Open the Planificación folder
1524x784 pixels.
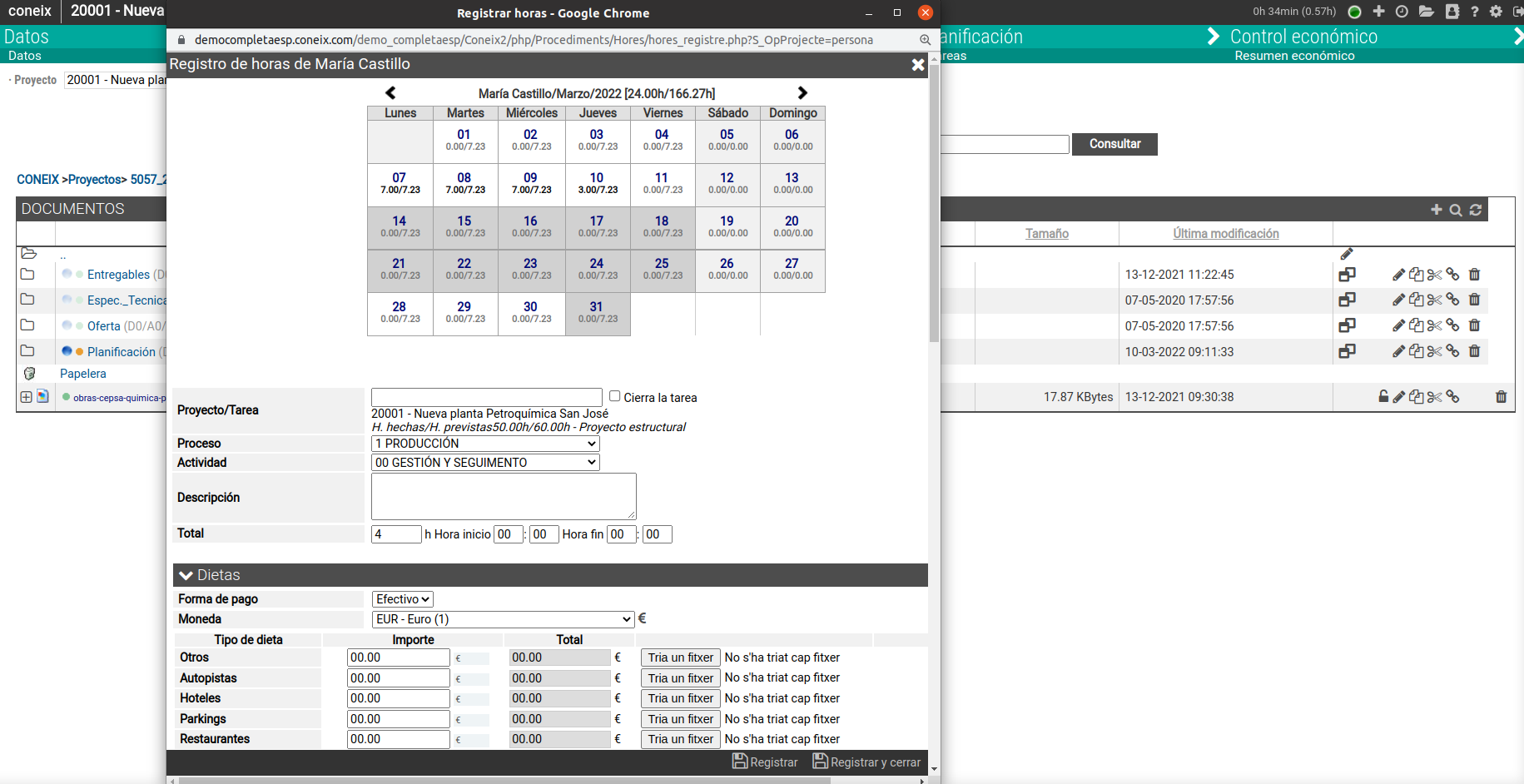click(x=122, y=352)
